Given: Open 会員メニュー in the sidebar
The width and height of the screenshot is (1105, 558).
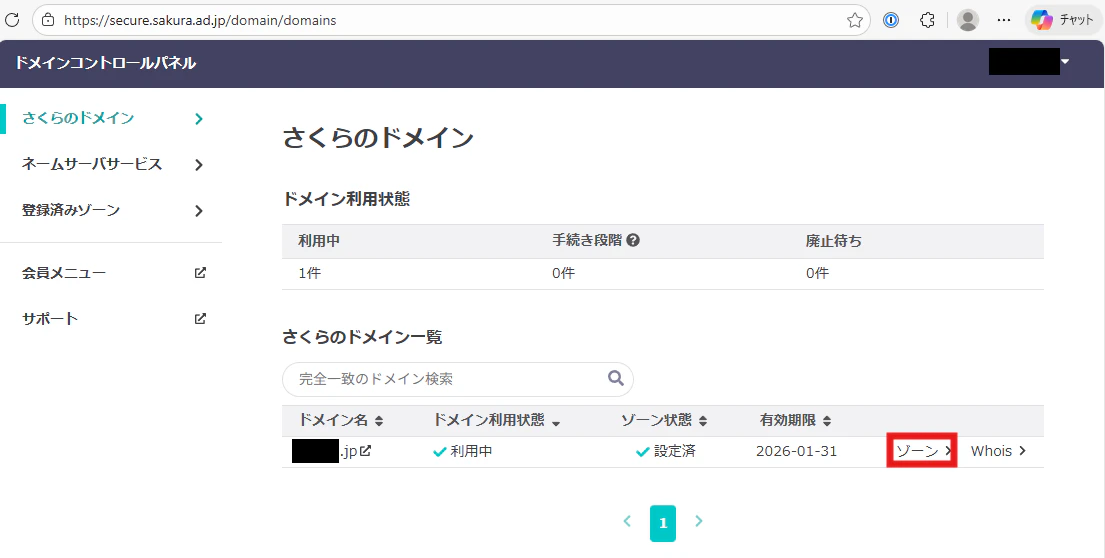Looking at the screenshot, I should [x=64, y=273].
